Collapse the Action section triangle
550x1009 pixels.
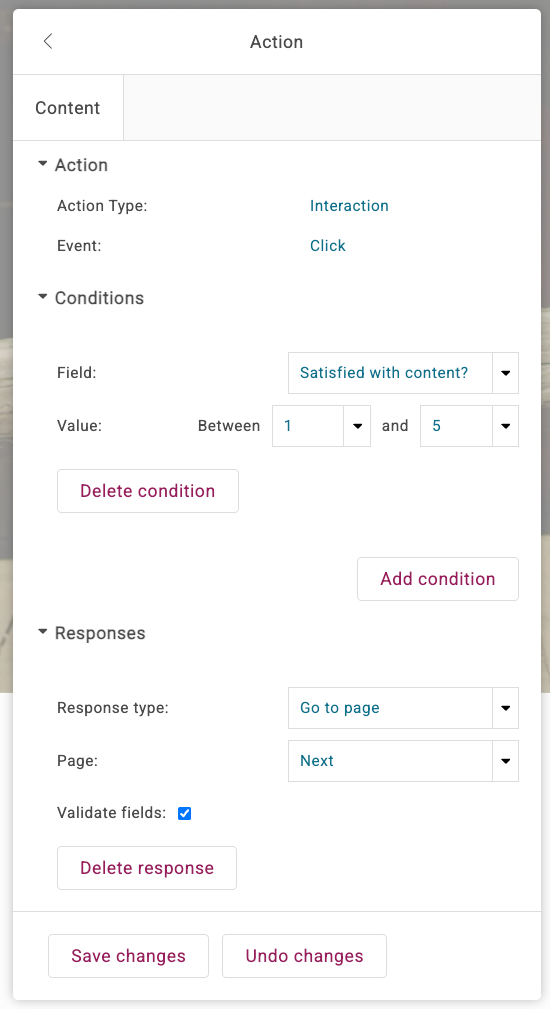(x=42, y=164)
